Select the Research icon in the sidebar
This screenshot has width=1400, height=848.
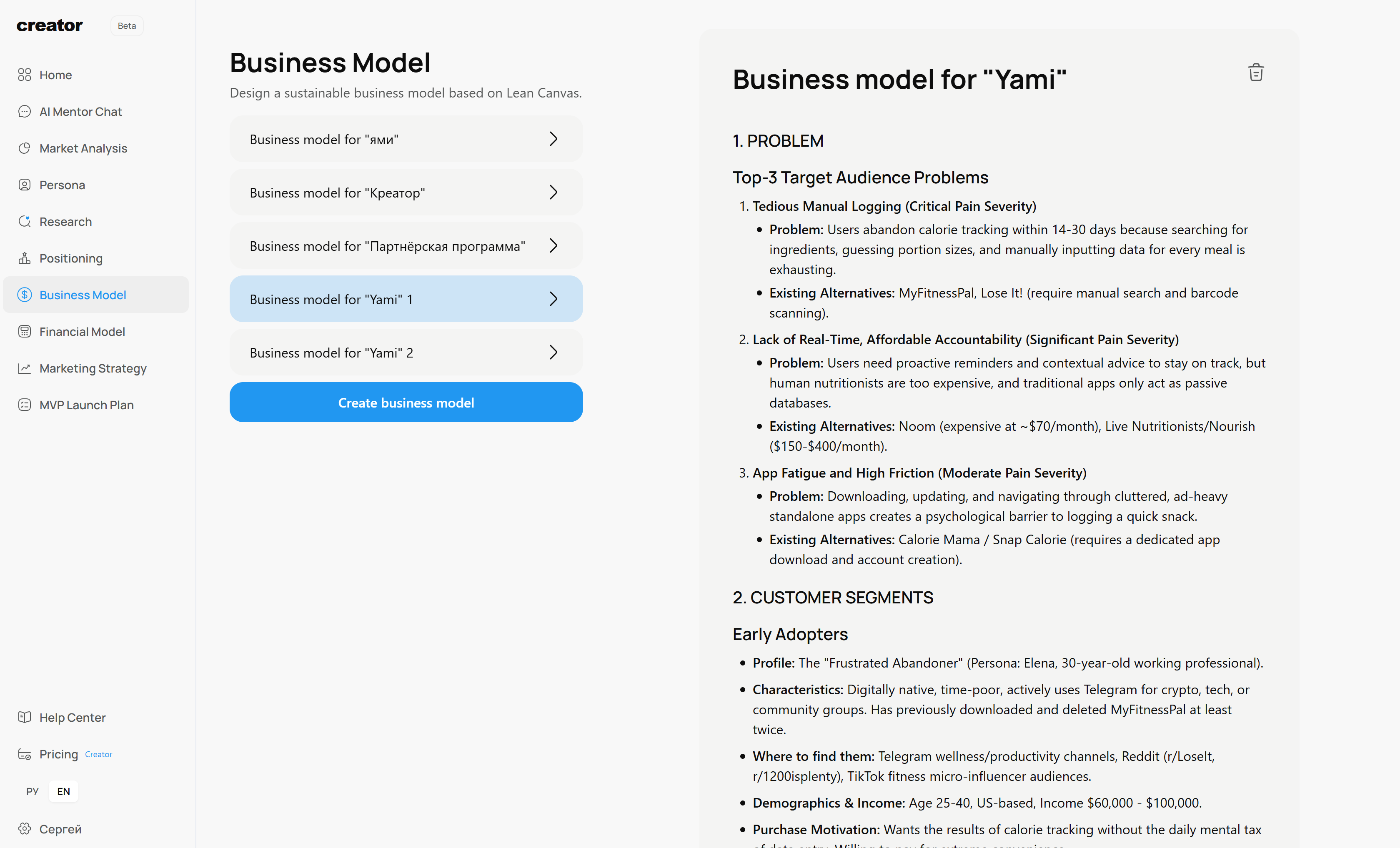pyautogui.click(x=25, y=222)
